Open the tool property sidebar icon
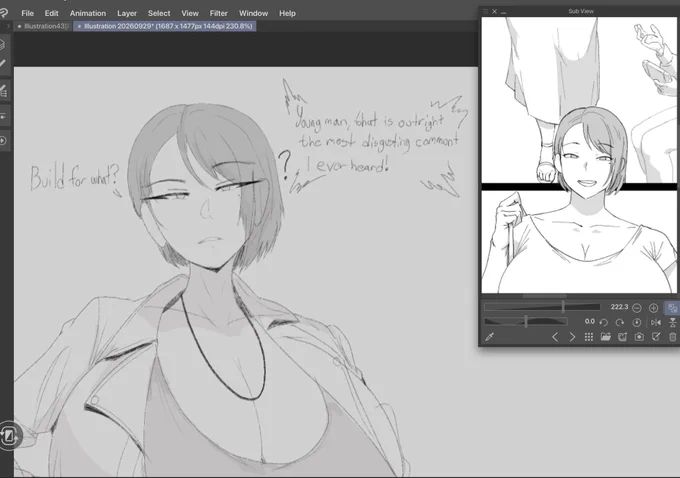The height and width of the screenshot is (478, 680). [x=3, y=116]
